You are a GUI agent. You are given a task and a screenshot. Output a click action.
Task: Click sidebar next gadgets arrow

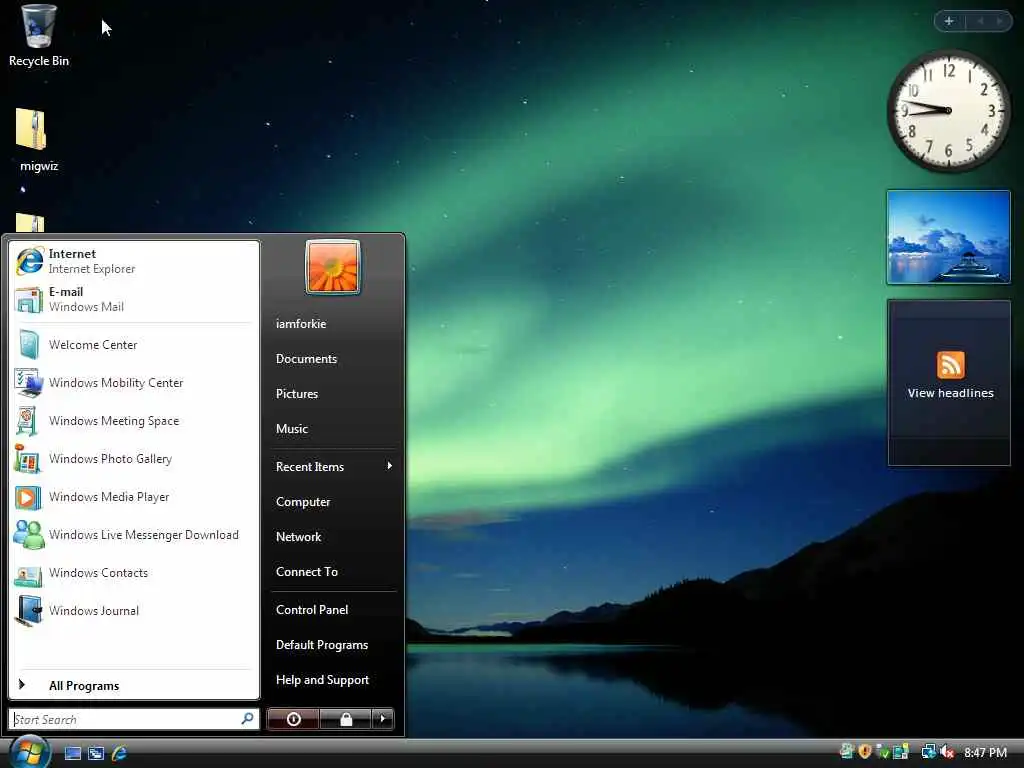pos(999,21)
